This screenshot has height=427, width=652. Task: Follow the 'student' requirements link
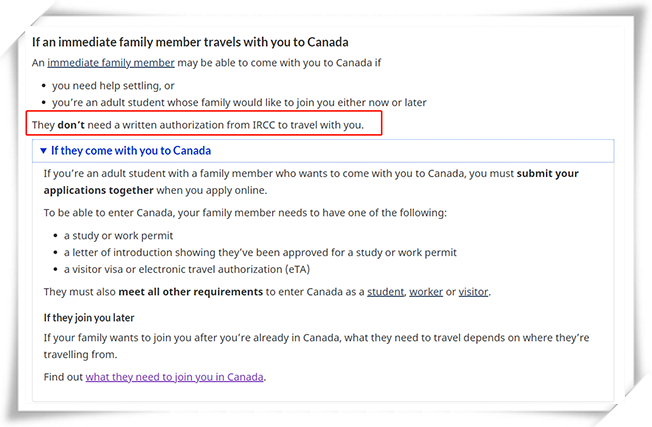pyautogui.click(x=385, y=292)
